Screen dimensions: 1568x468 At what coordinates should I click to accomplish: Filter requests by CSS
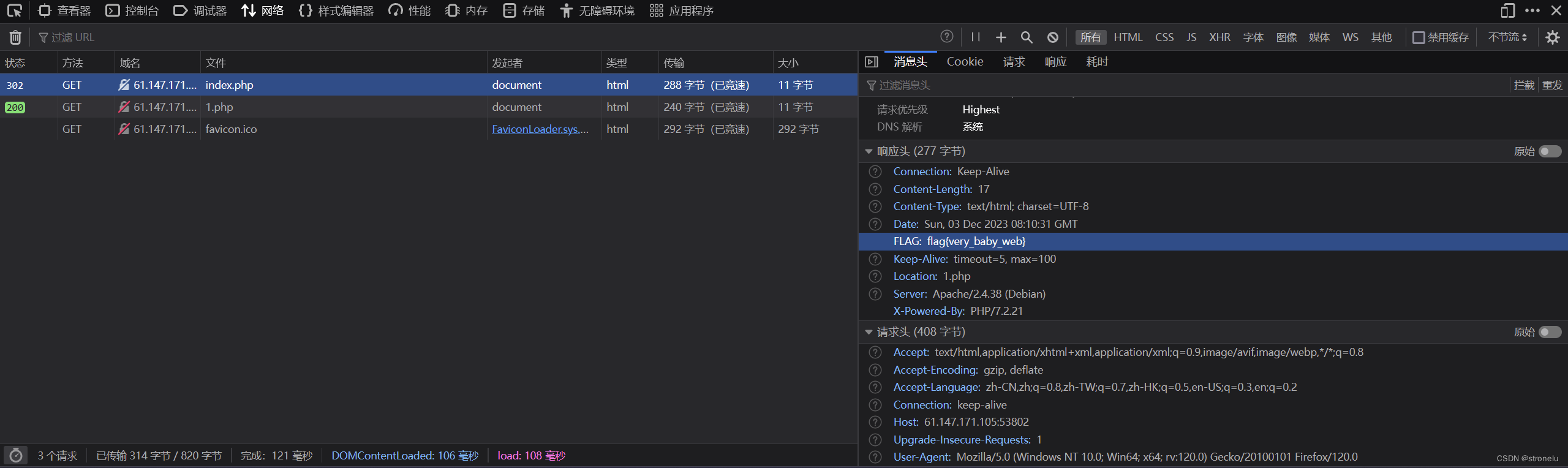(1164, 37)
